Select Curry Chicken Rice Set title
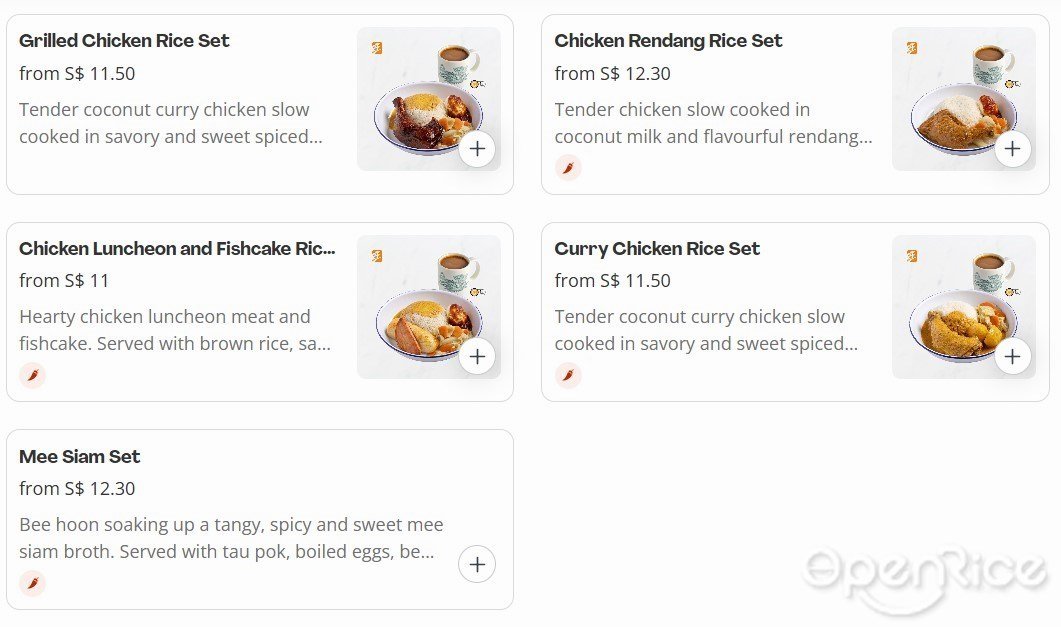1061x627 pixels. (657, 249)
